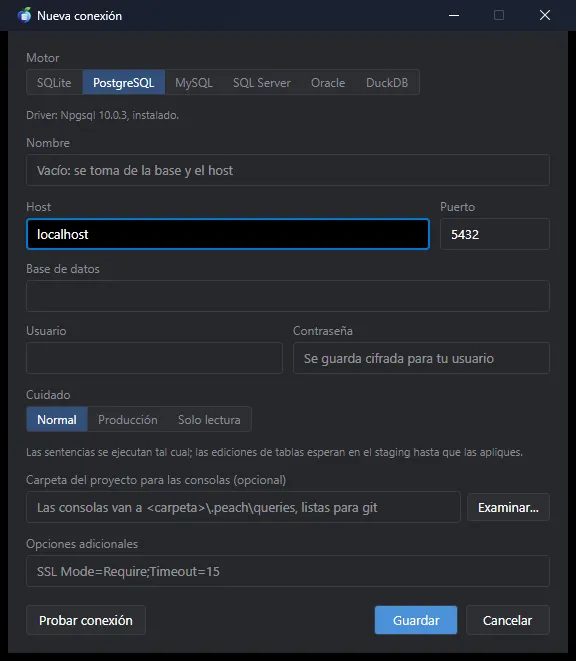Screen dimensions: 576x661
Task: Dismiss the dialog with Cancelar
Action: coord(508,620)
